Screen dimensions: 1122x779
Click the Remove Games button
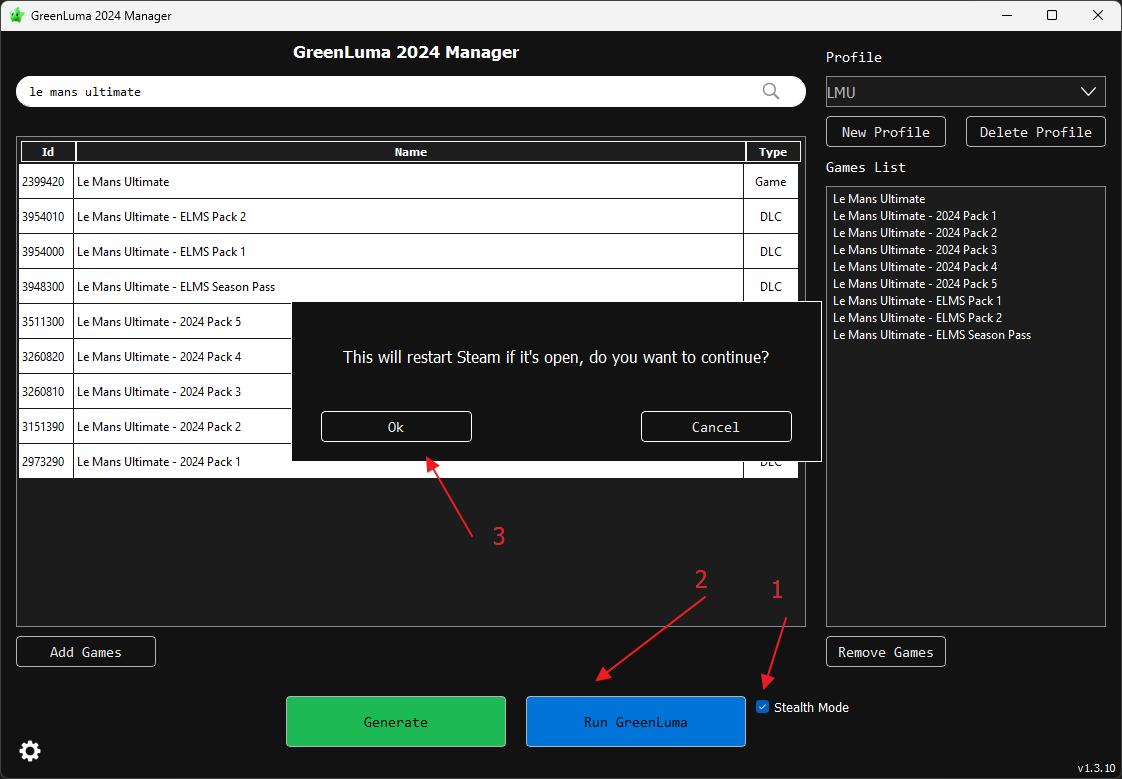(885, 652)
